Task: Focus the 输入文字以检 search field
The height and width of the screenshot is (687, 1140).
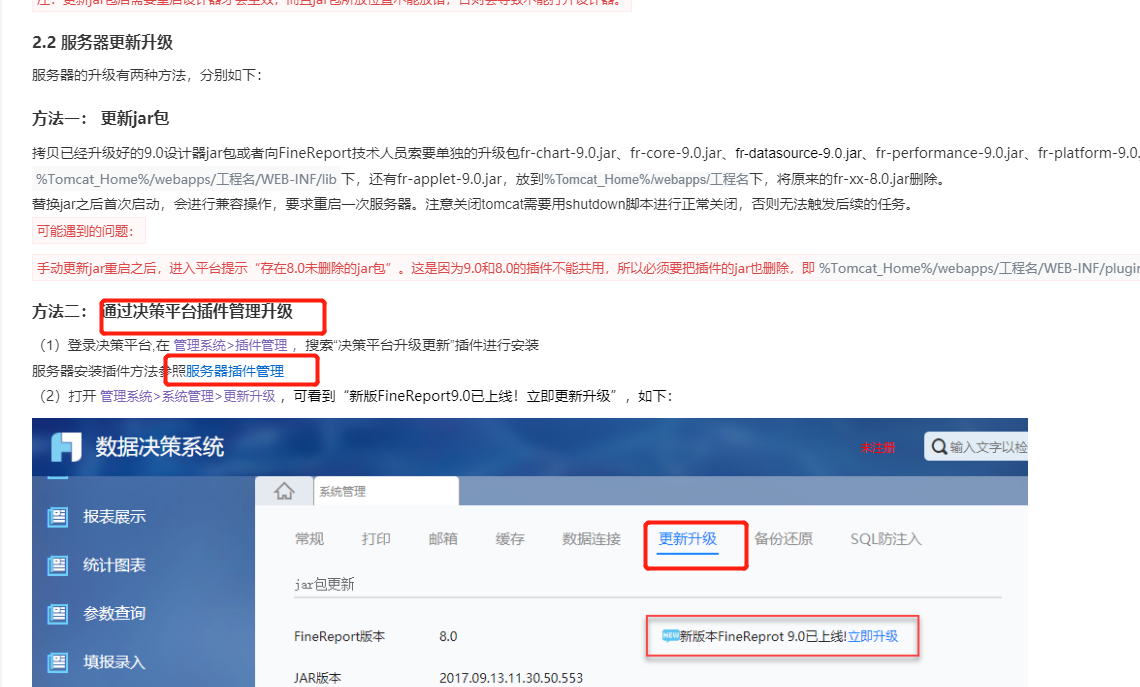Action: point(976,446)
